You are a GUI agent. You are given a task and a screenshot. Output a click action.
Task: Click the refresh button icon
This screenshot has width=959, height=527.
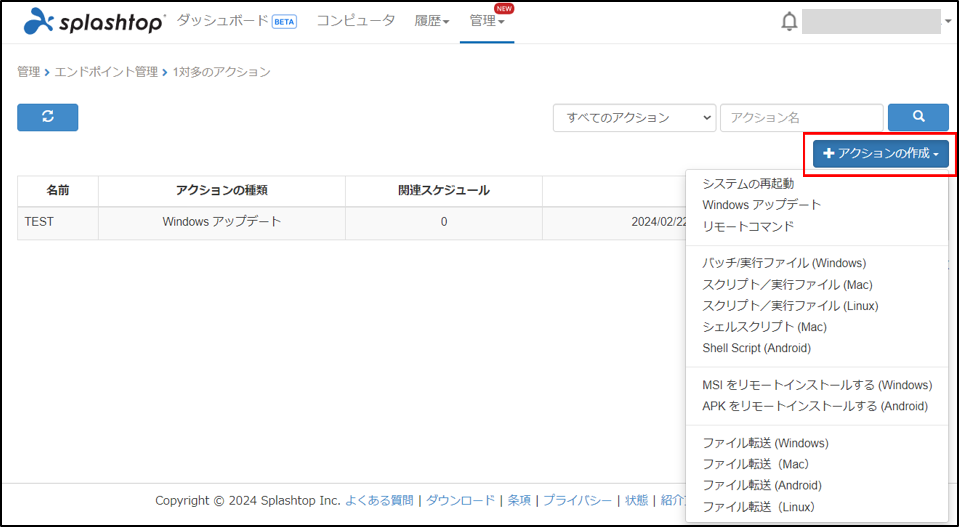click(x=48, y=117)
